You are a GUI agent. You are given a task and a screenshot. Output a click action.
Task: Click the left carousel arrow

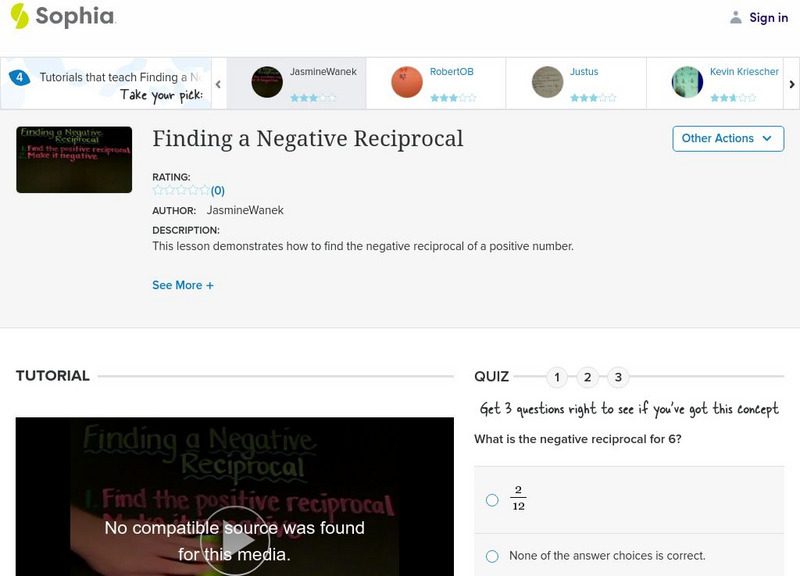click(217, 84)
